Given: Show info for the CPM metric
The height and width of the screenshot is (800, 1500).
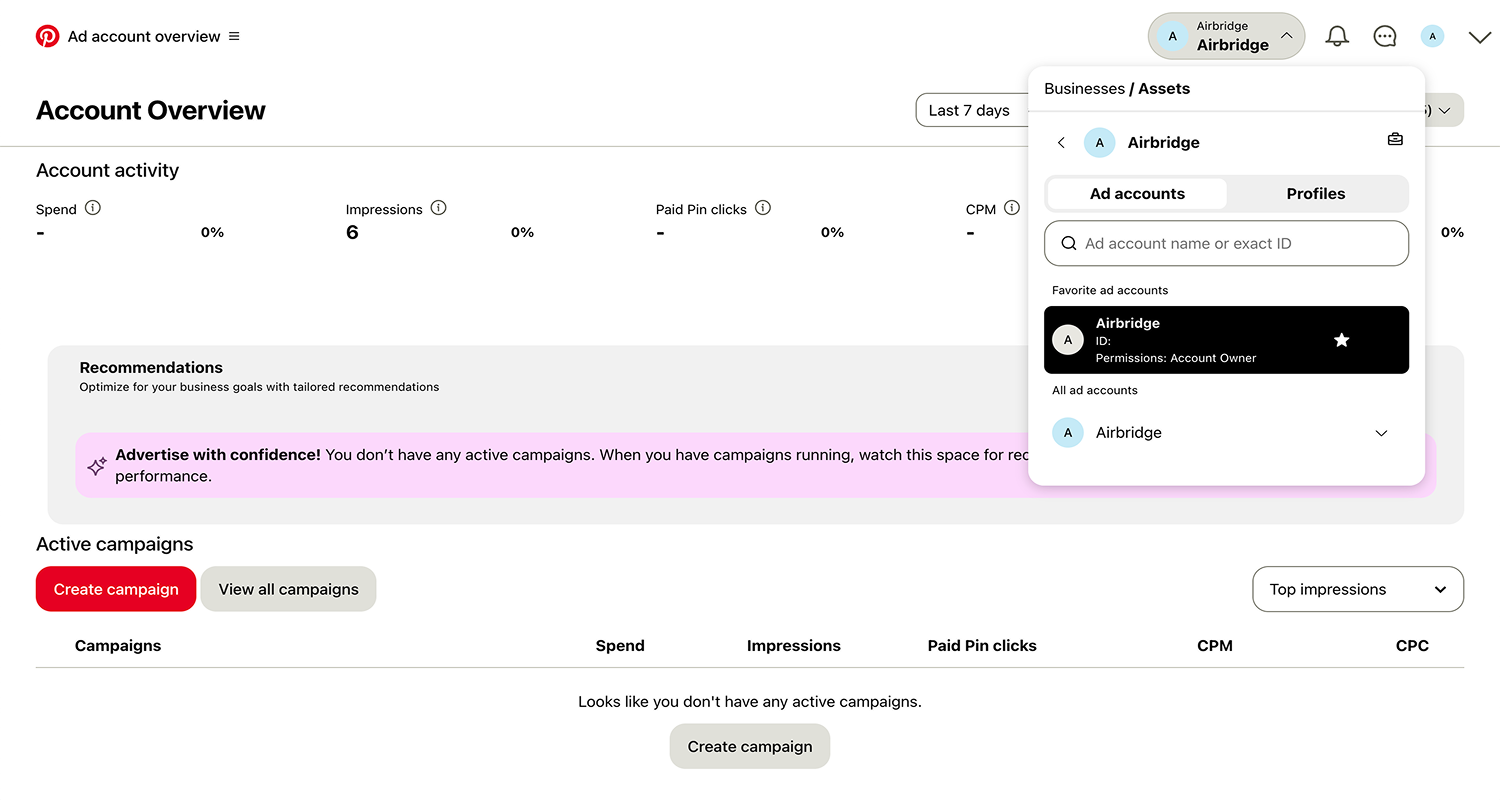Looking at the screenshot, I should point(1012,208).
